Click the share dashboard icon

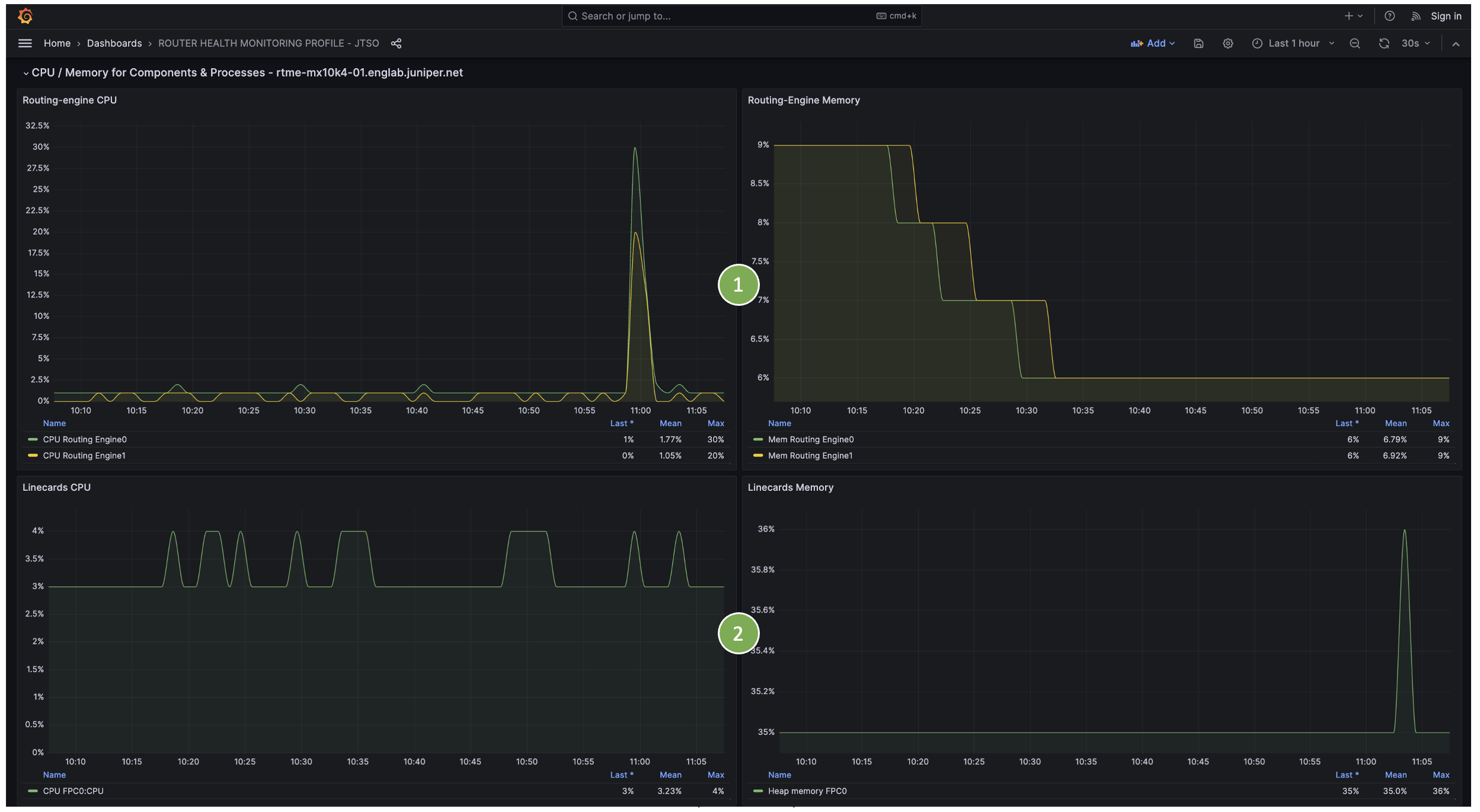point(396,43)
